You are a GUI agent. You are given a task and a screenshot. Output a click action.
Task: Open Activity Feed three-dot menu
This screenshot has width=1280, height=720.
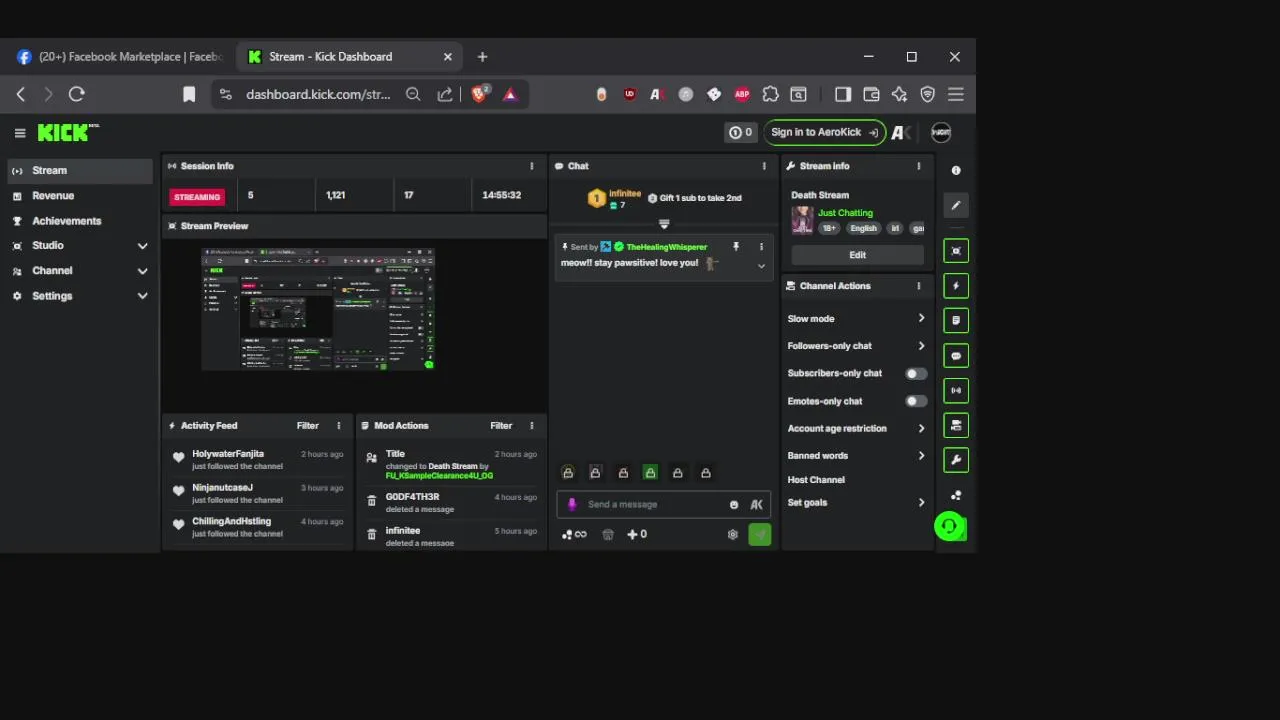pyautogui.click(x=338, y=426)
